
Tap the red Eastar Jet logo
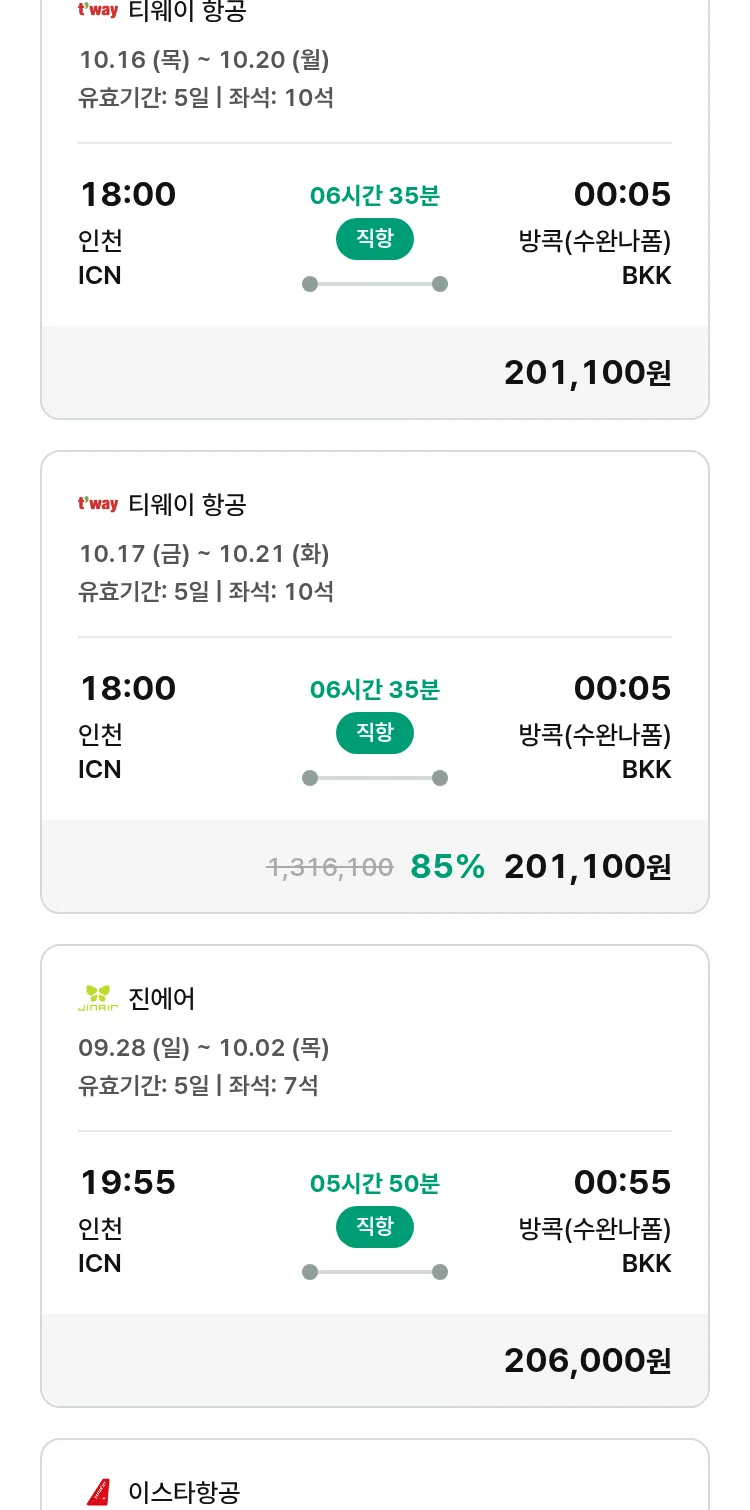click(98, 1492)
